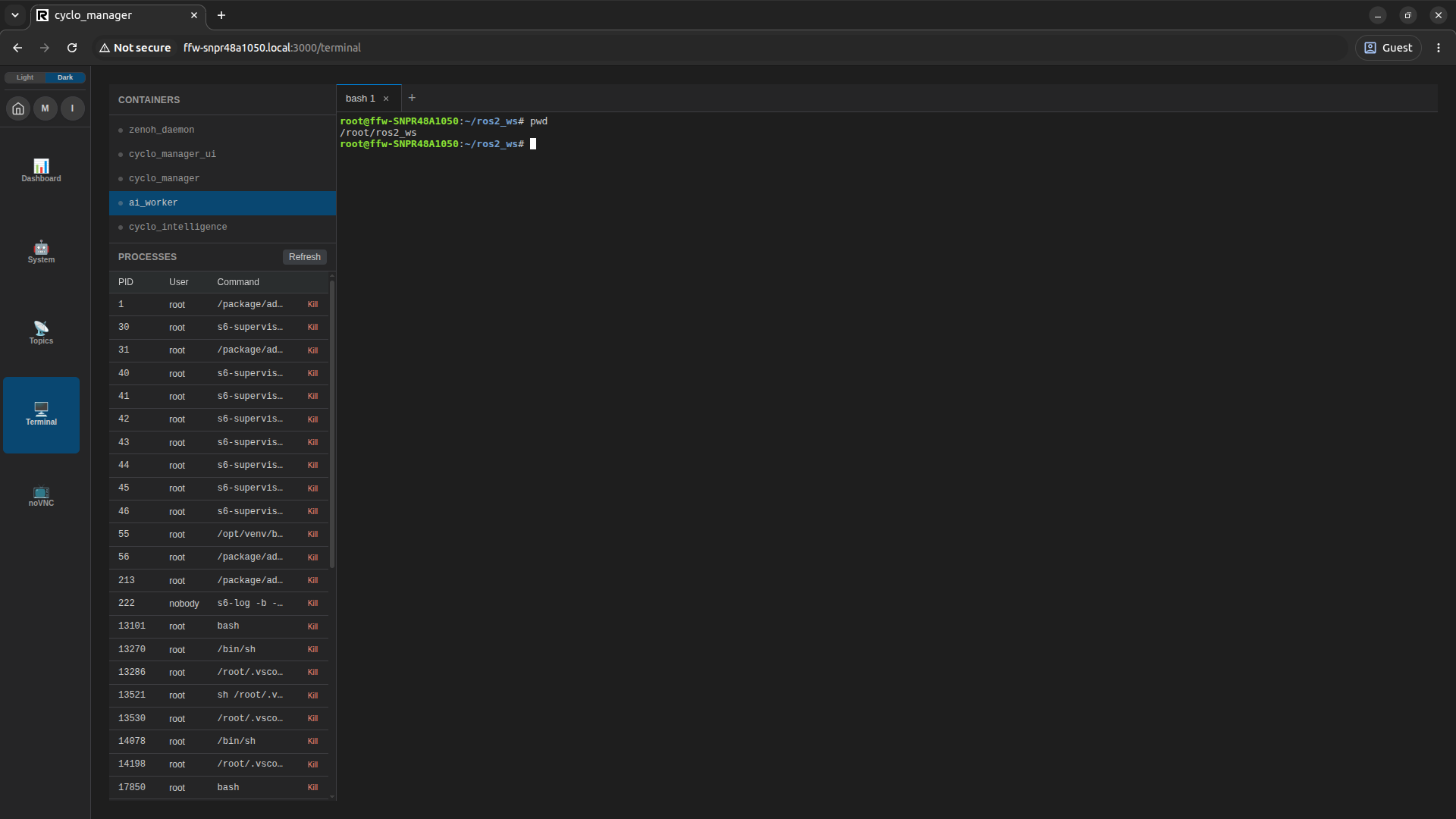The image size is (1456, 819).
Task: Click the browser address bar URL
Action: click(272, 48)
